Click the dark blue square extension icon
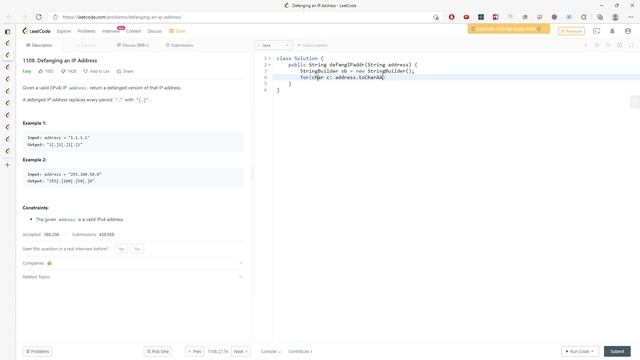The width and height of the screenshot is (640, 360). pos(481,17)
